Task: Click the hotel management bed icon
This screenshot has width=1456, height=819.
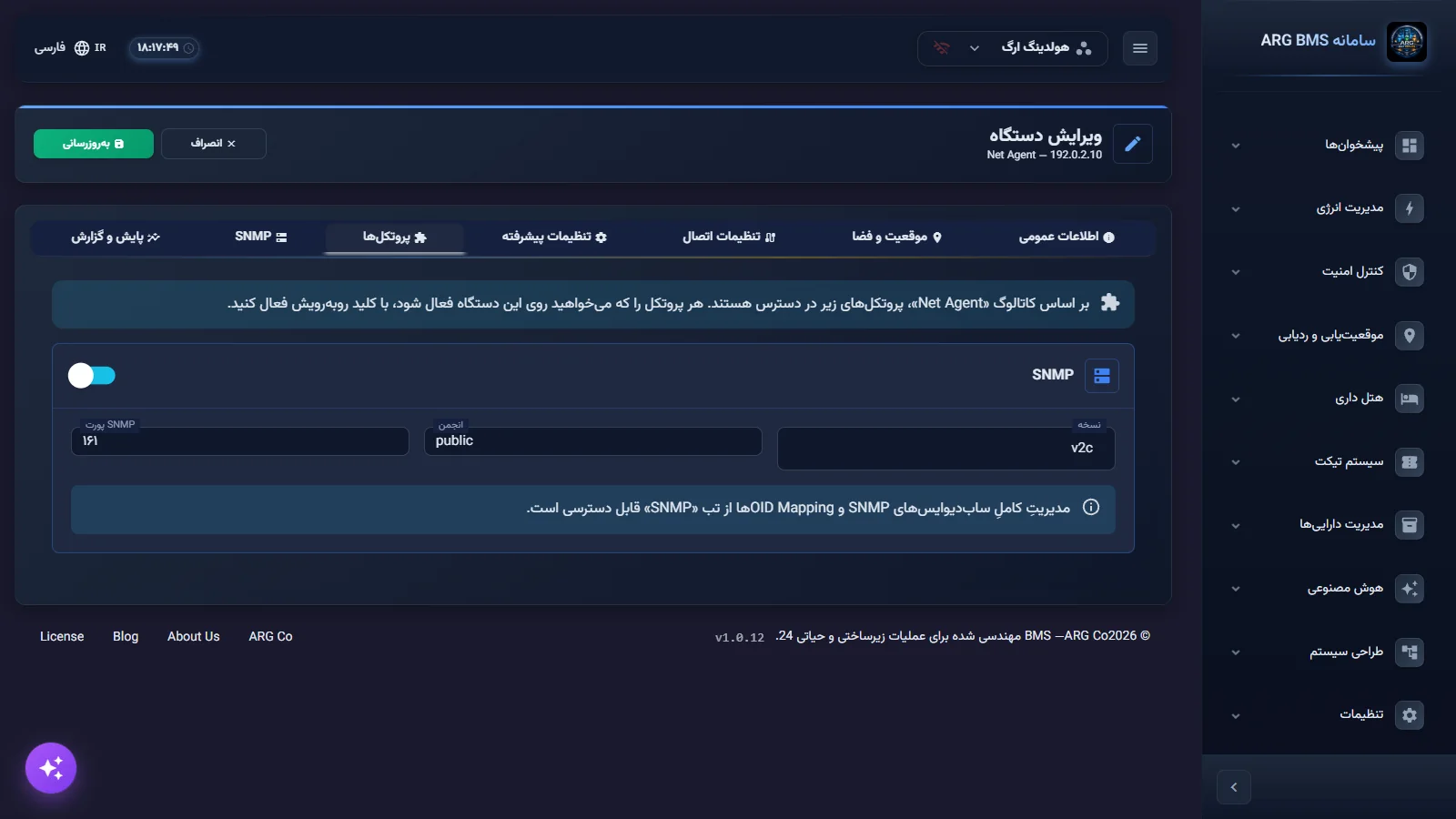Action: pos(1410,399)
